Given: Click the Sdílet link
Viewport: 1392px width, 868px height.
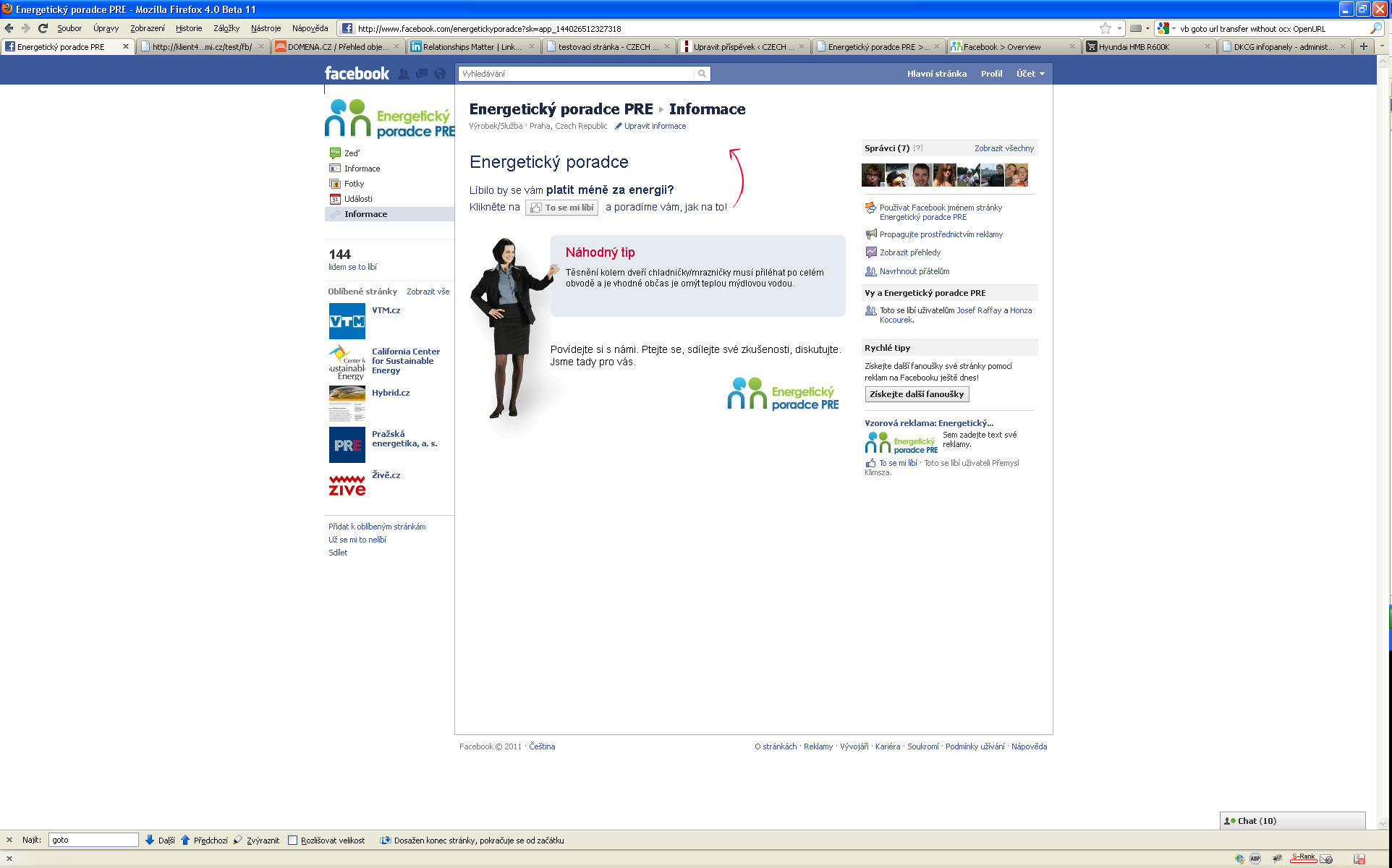Looking at the screenshot, I should [x=338, y=553].
